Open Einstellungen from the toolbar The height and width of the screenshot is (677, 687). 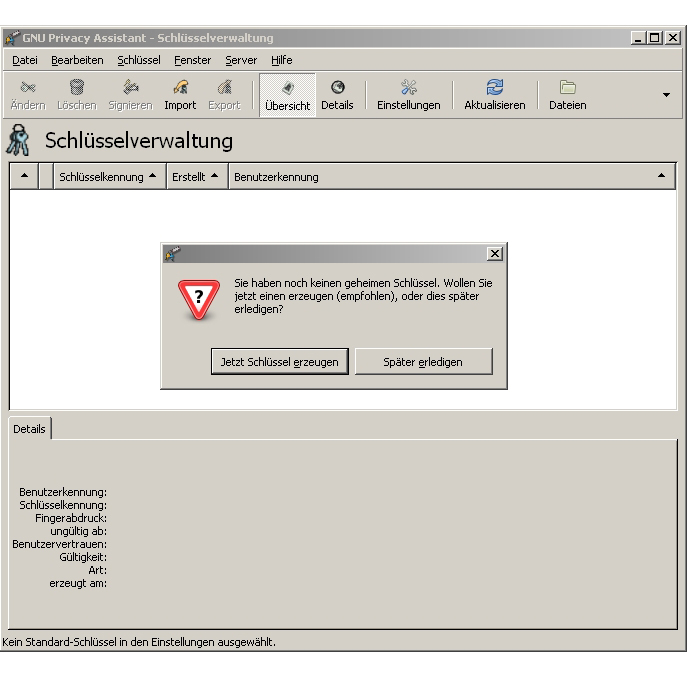[408, 95]
